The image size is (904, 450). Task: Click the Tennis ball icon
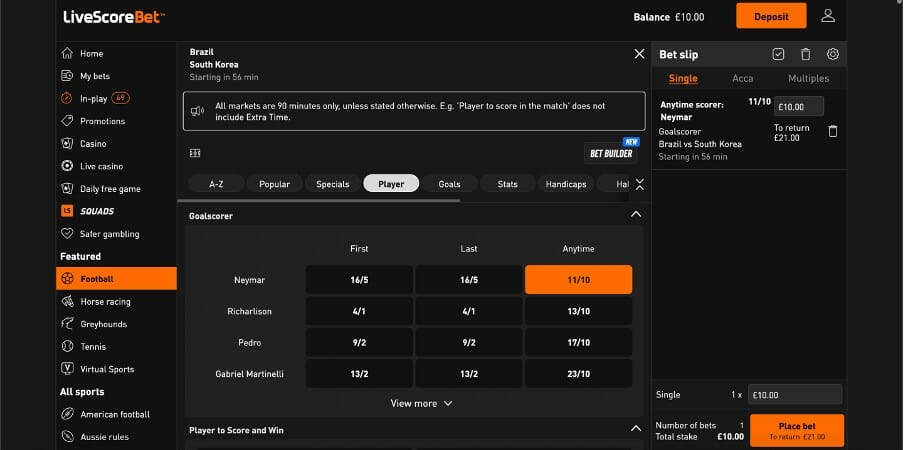click(x=67, y=346)
